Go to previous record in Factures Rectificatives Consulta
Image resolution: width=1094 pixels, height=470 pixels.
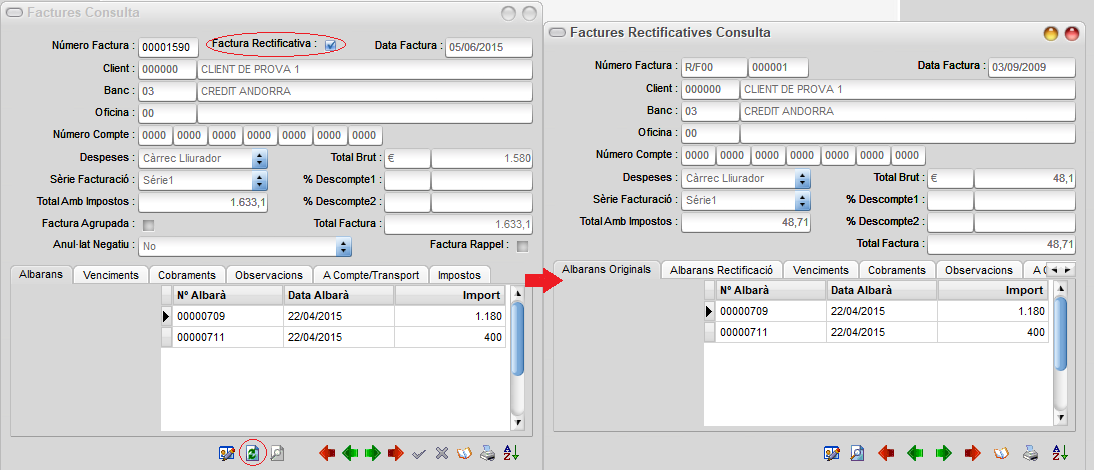tap(915, 453)
